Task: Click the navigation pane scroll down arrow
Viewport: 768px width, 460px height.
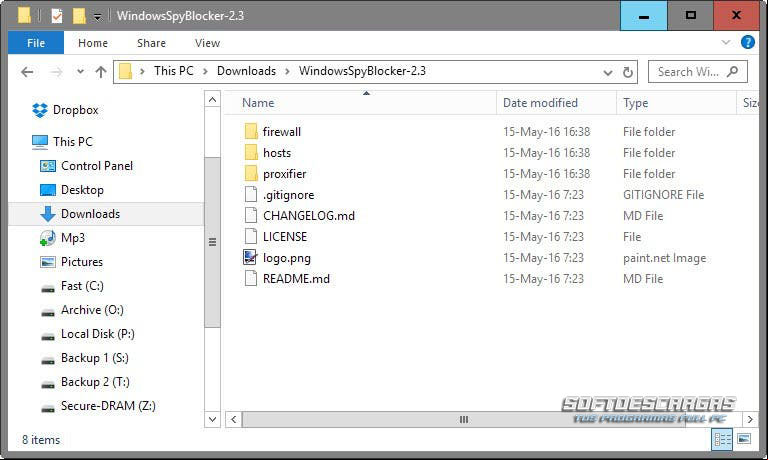Action: click(212, 419)
